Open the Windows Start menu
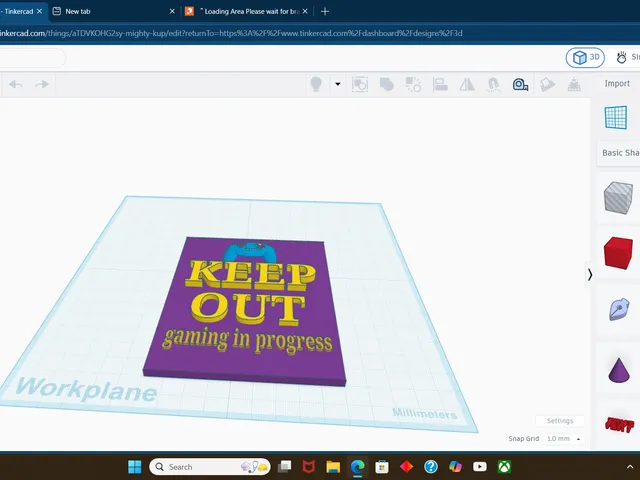 pyautogui.click(x=135, y=467)
